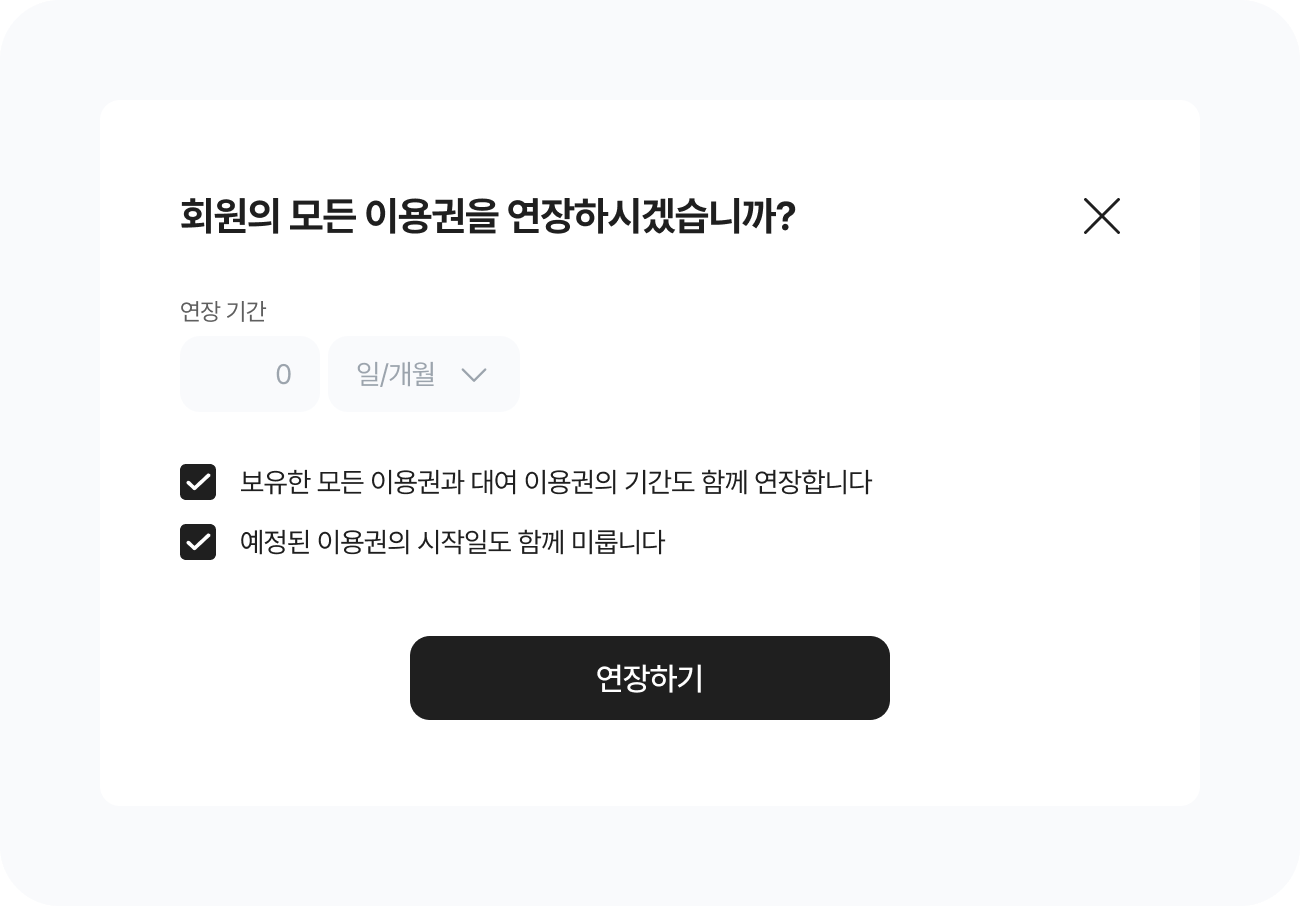Expand the day/month unit selector

coord(424,374)
